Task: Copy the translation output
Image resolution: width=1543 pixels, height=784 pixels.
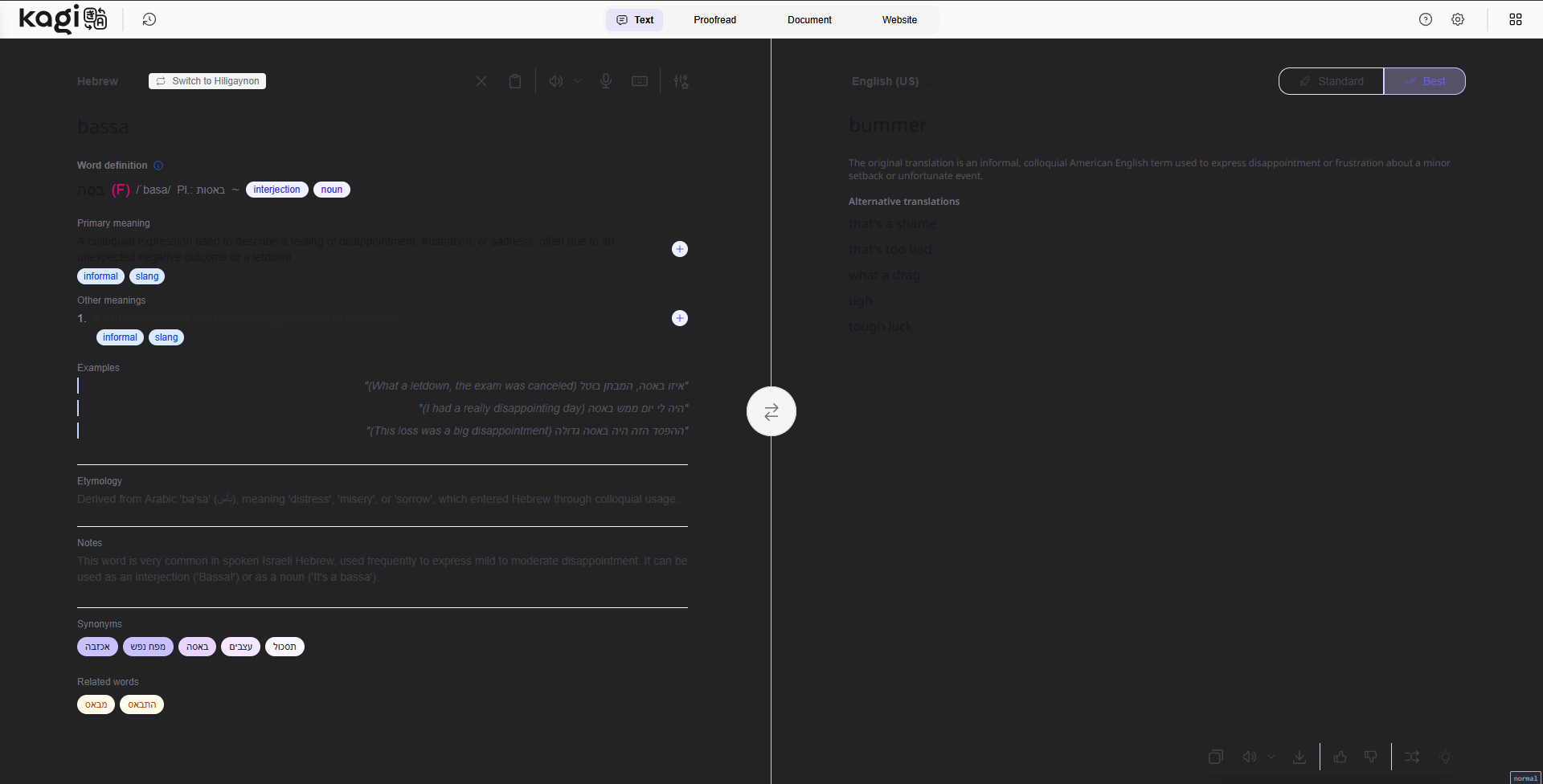Action: click(1215, 757)
